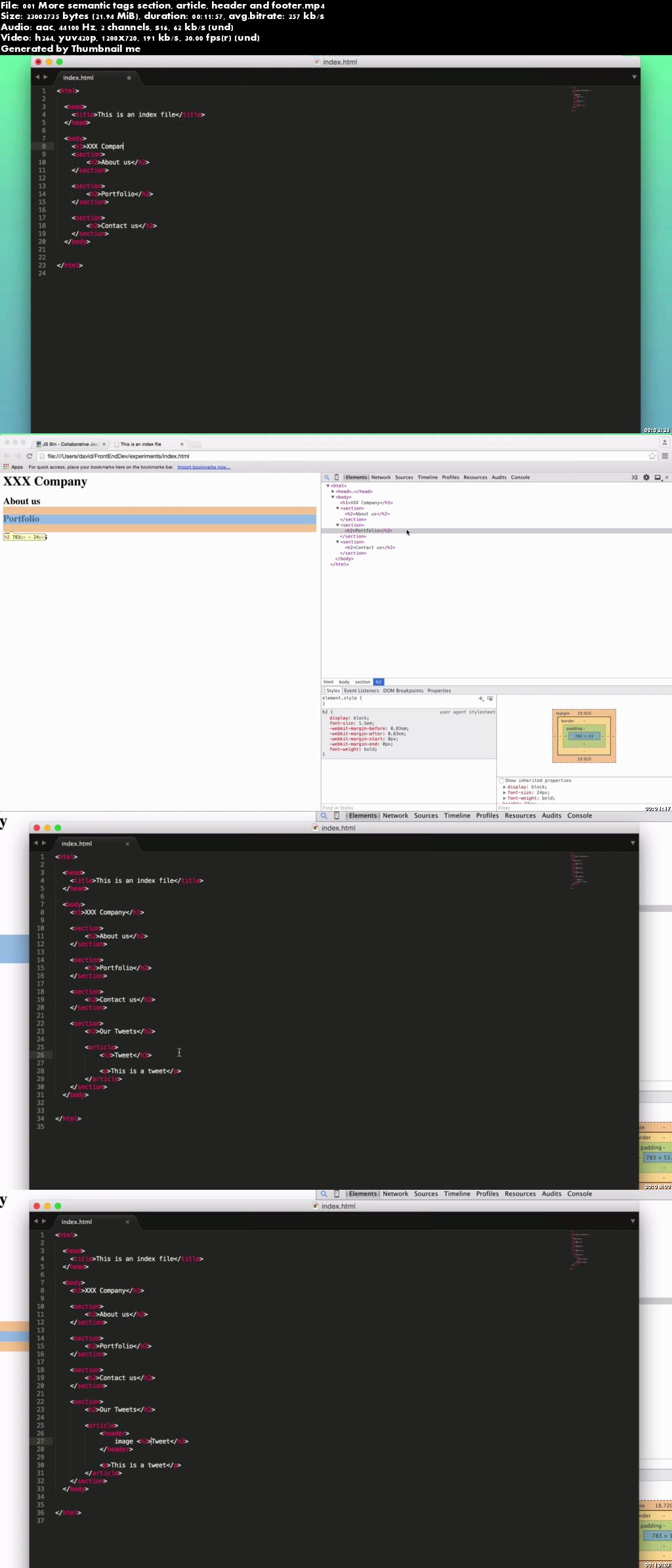Select the Properties sidebar tab
The image size is (672, 1568).
click(440, 690)
